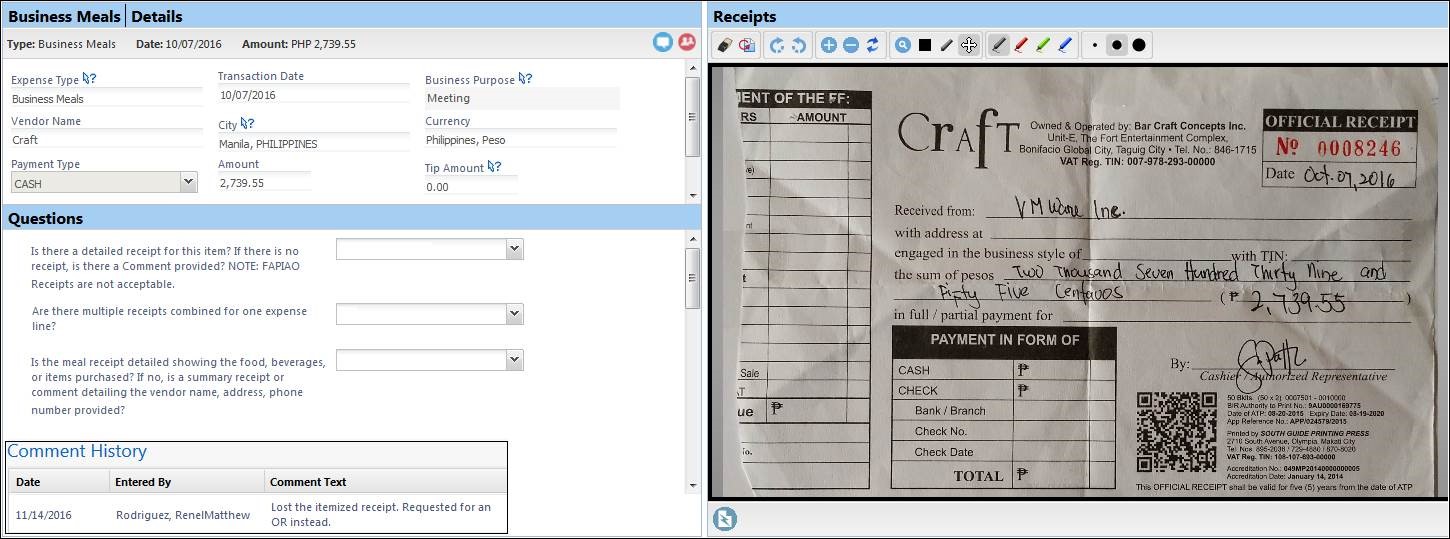1450x539 pixels.
Task: Zoom in on the receipt image
Action: coord(828,46)
